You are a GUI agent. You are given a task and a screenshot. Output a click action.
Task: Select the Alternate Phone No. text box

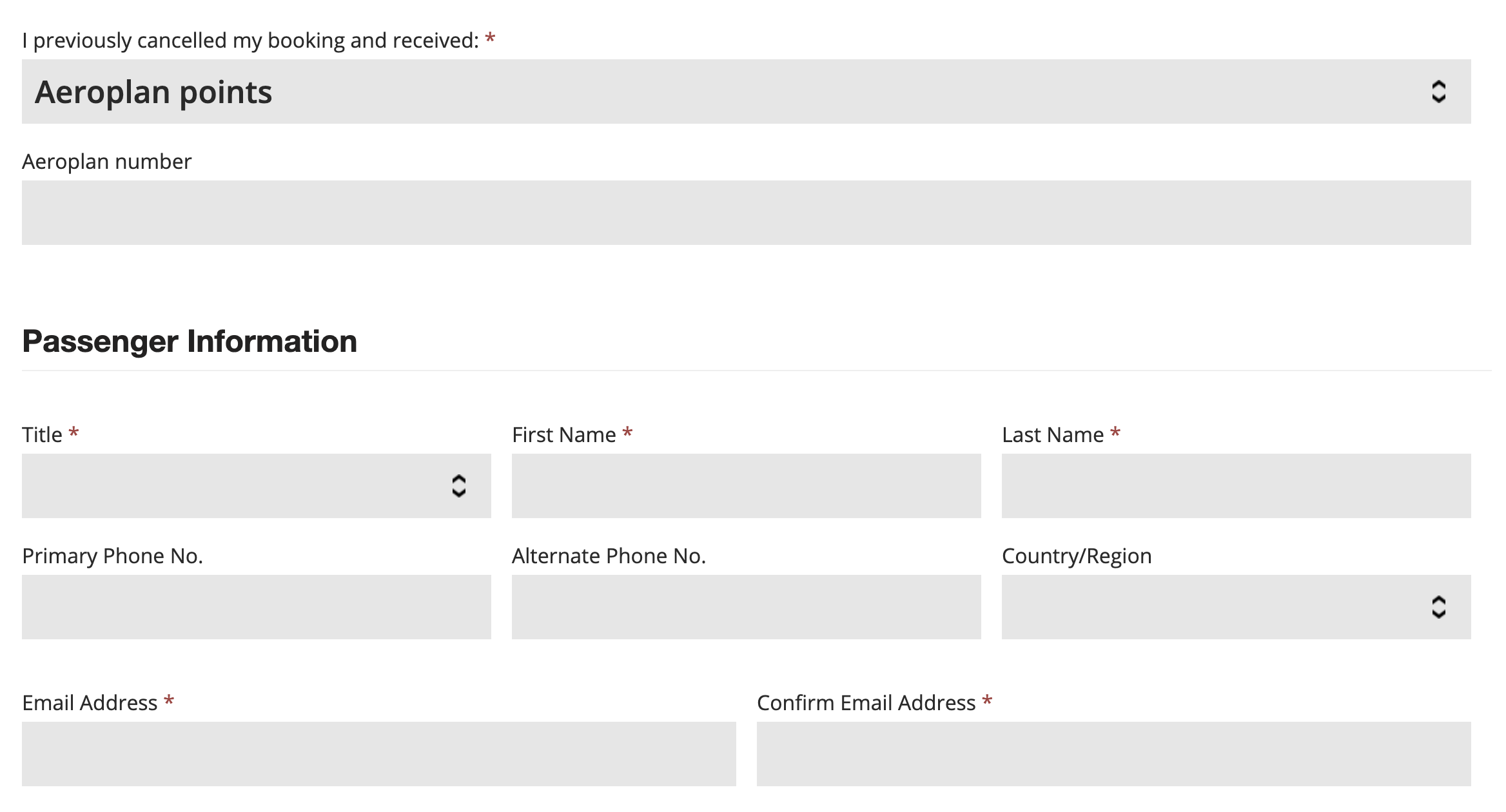tap(746, 607)
